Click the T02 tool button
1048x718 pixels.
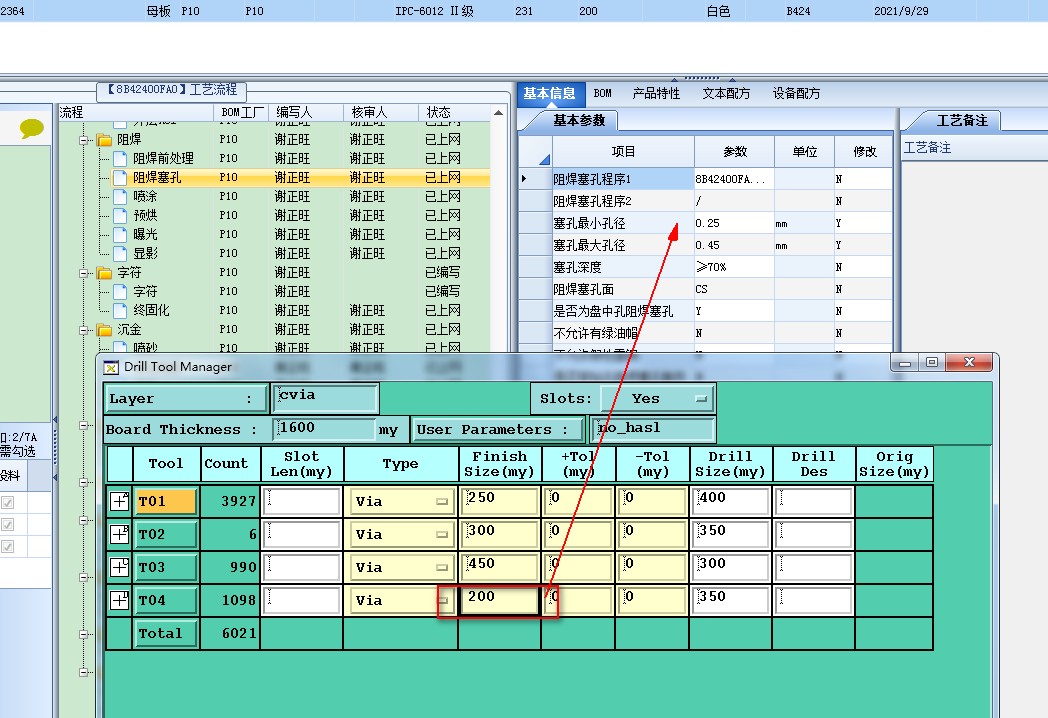pyautogui.click(x=166, y=534)
